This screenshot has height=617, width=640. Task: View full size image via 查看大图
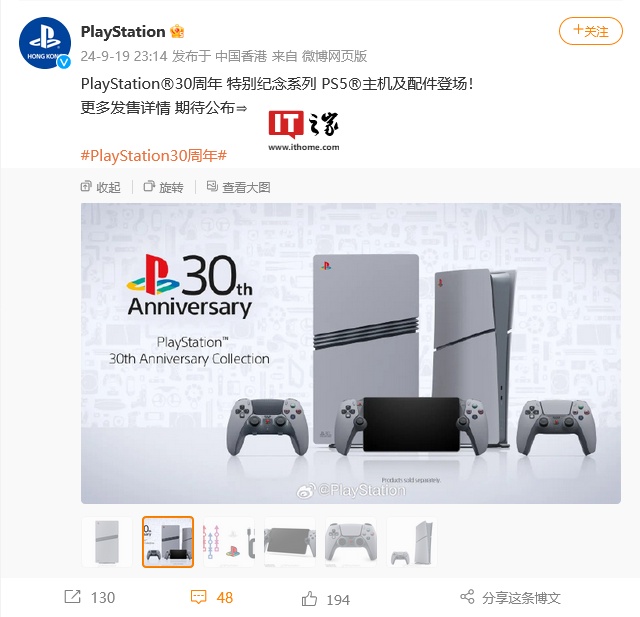[x=238, y=187]
